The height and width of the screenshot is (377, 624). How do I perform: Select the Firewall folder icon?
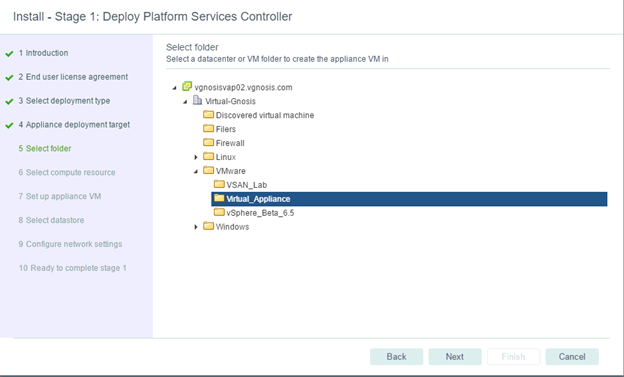[x=209, y=143]
